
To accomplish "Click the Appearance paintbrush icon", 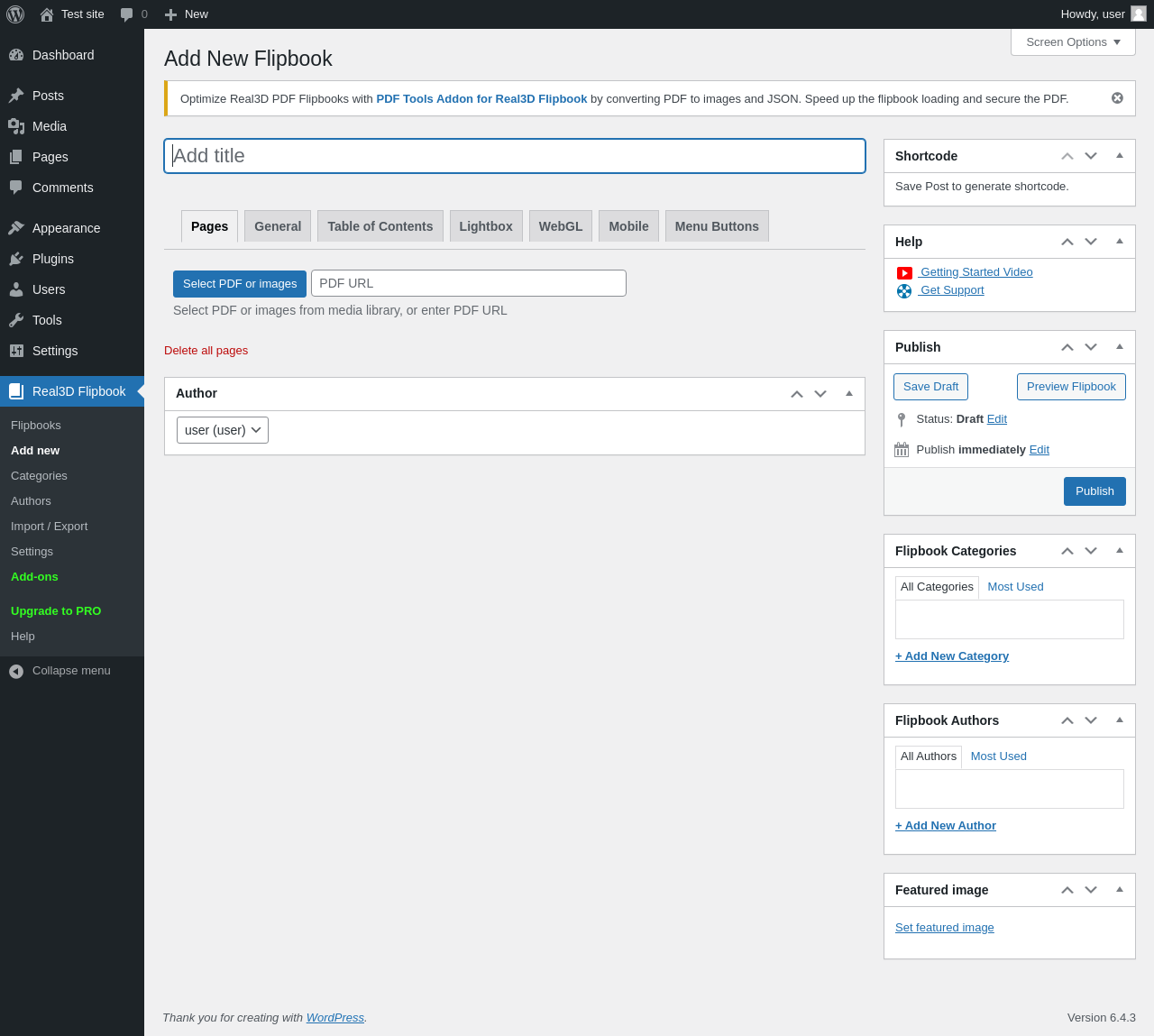I will click(x=16, y=228).
